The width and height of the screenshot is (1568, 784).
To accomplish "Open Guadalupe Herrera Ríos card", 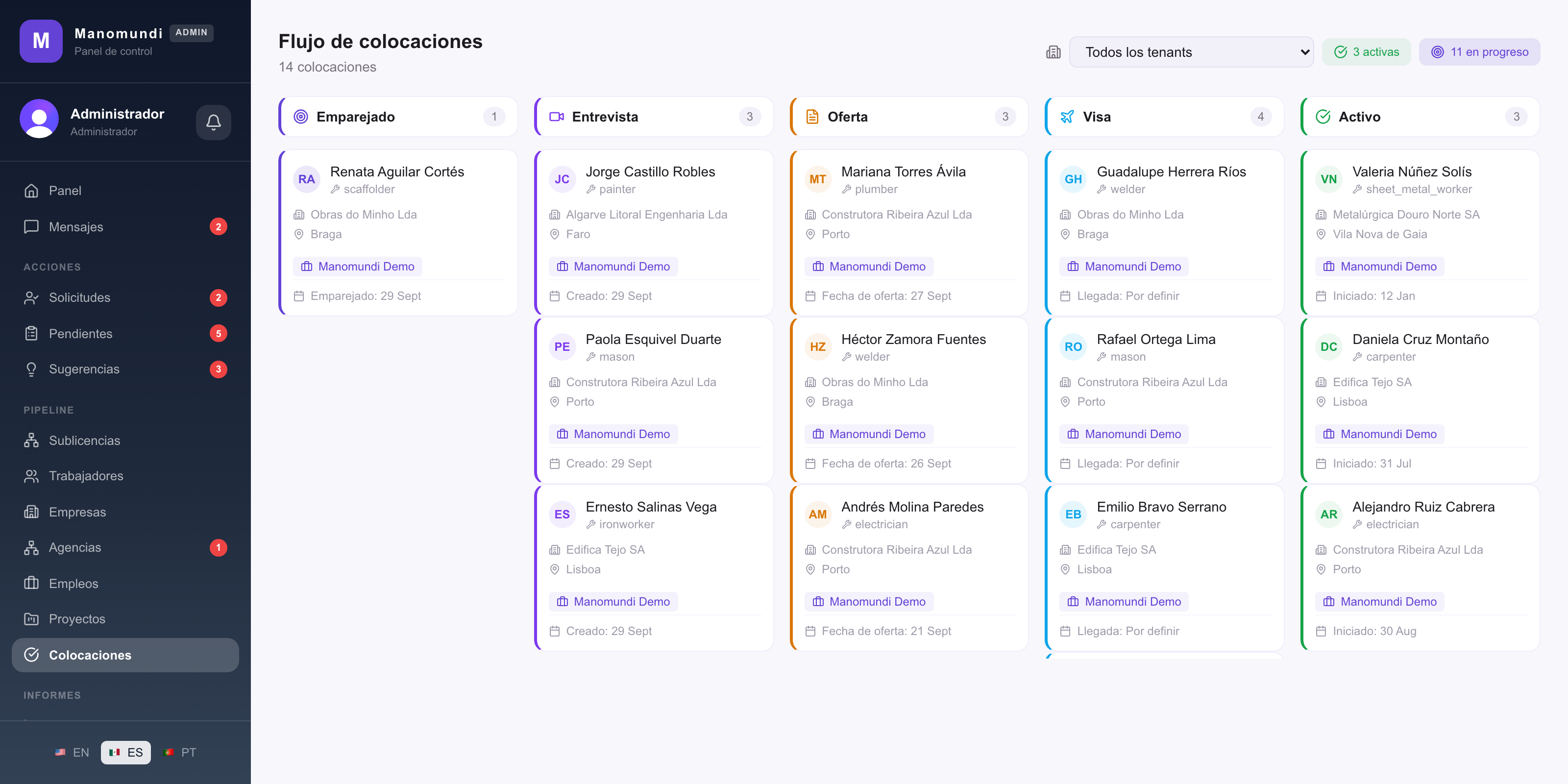I will click(x=1164, y=233).
